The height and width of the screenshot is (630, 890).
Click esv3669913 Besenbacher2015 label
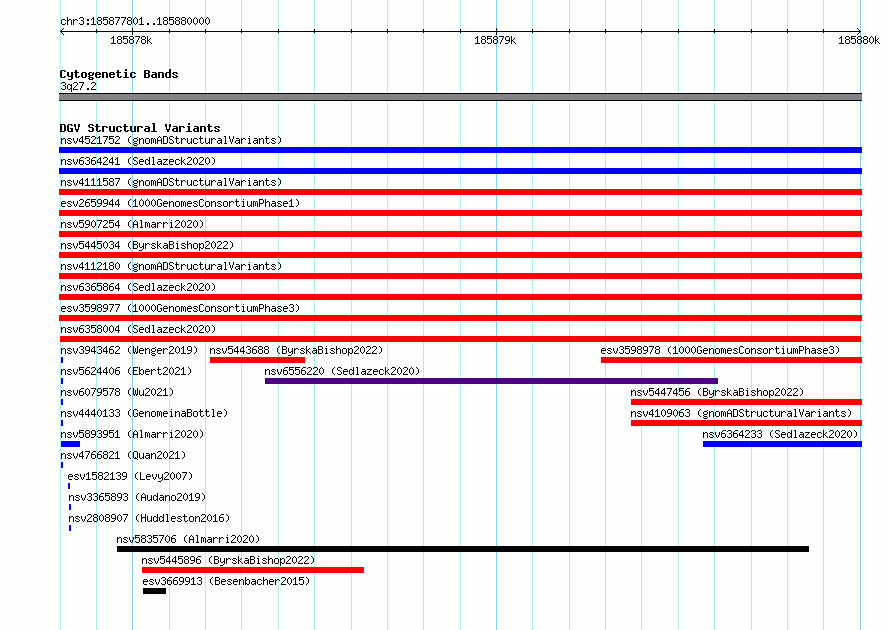coord(226,581)
